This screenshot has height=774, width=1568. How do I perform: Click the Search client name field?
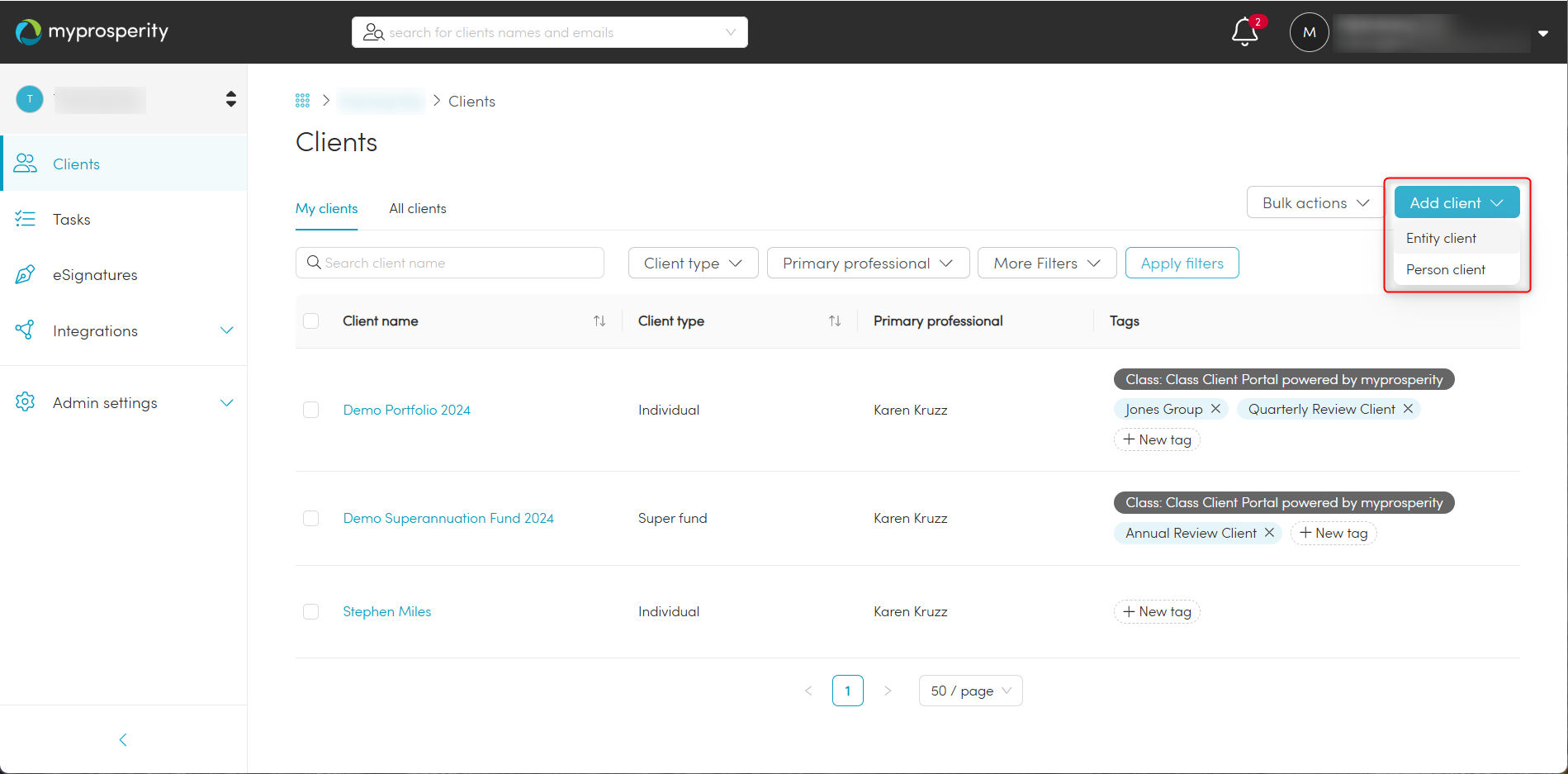point(449,263)
